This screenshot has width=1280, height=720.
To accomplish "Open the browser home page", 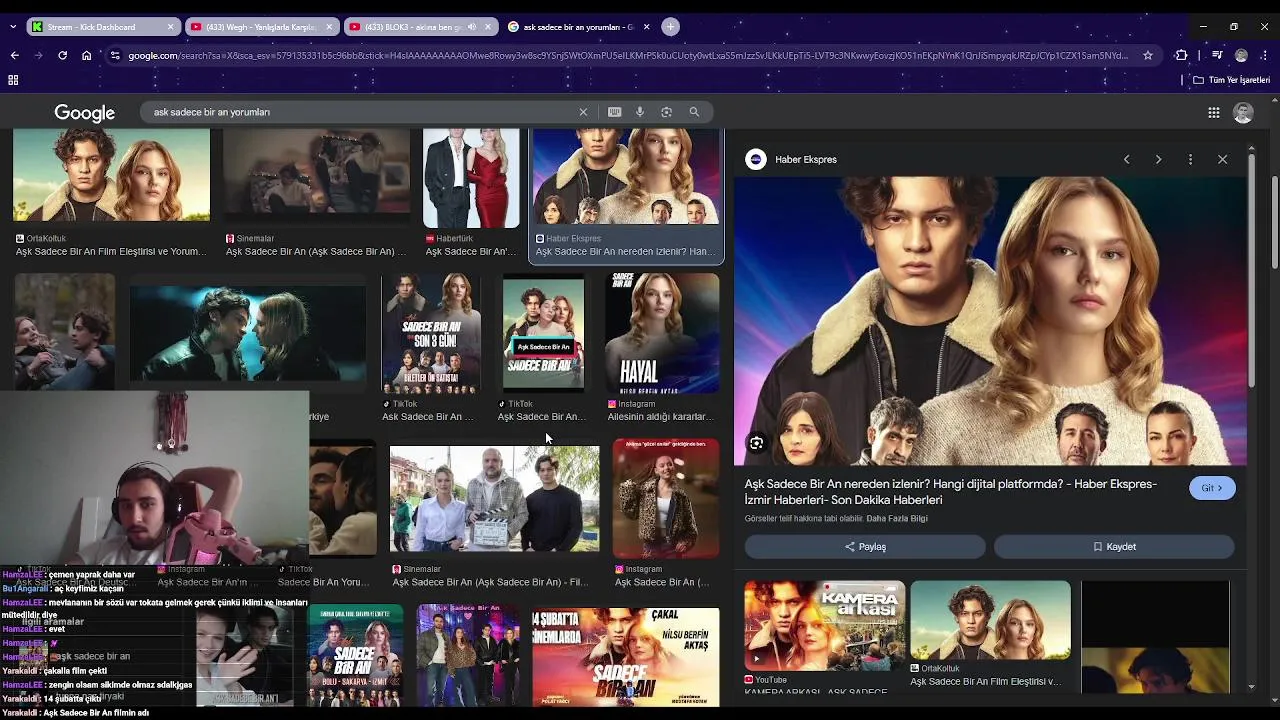I will coord(87,56).
